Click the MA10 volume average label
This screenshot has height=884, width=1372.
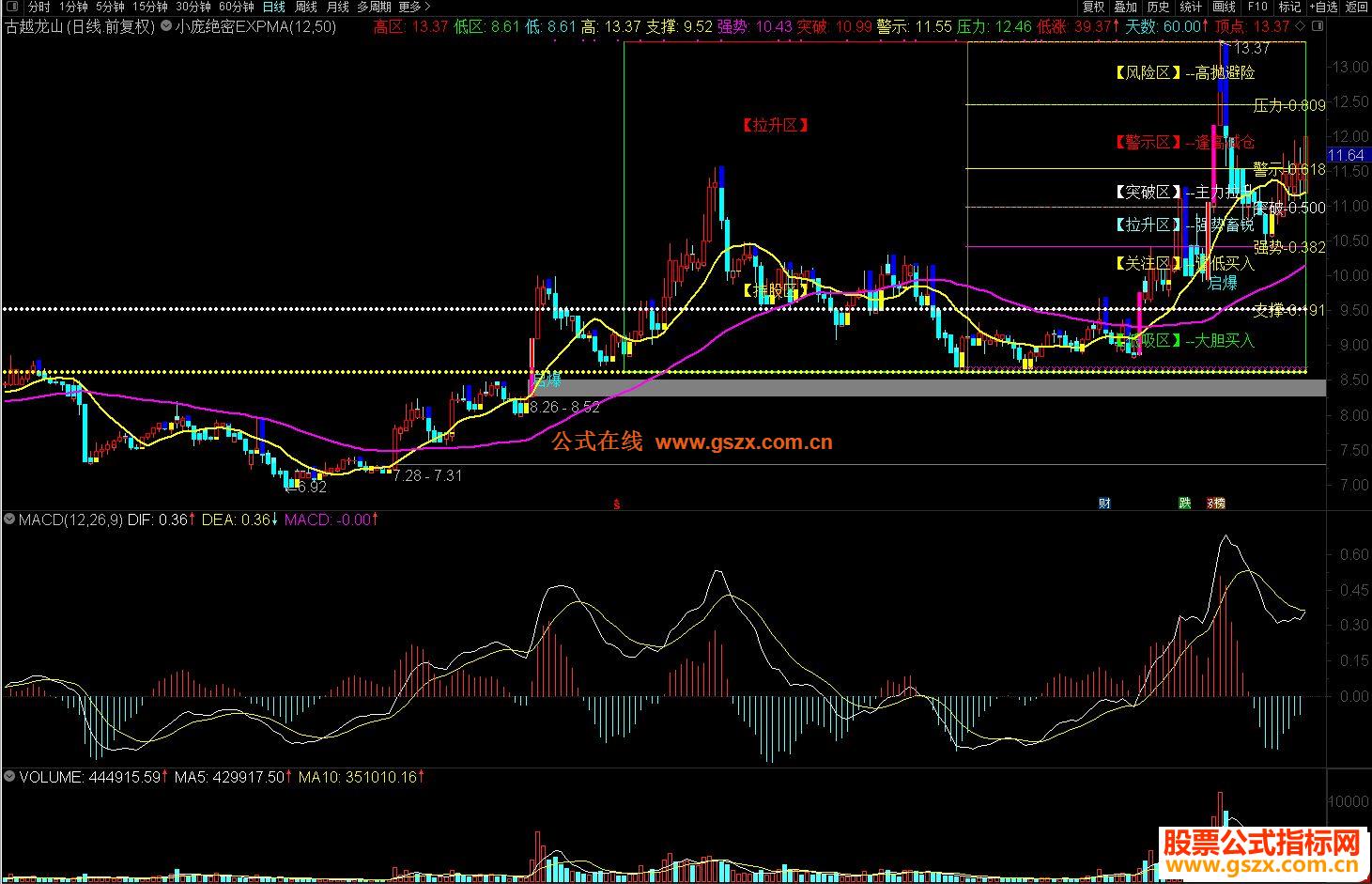[361, 777]
